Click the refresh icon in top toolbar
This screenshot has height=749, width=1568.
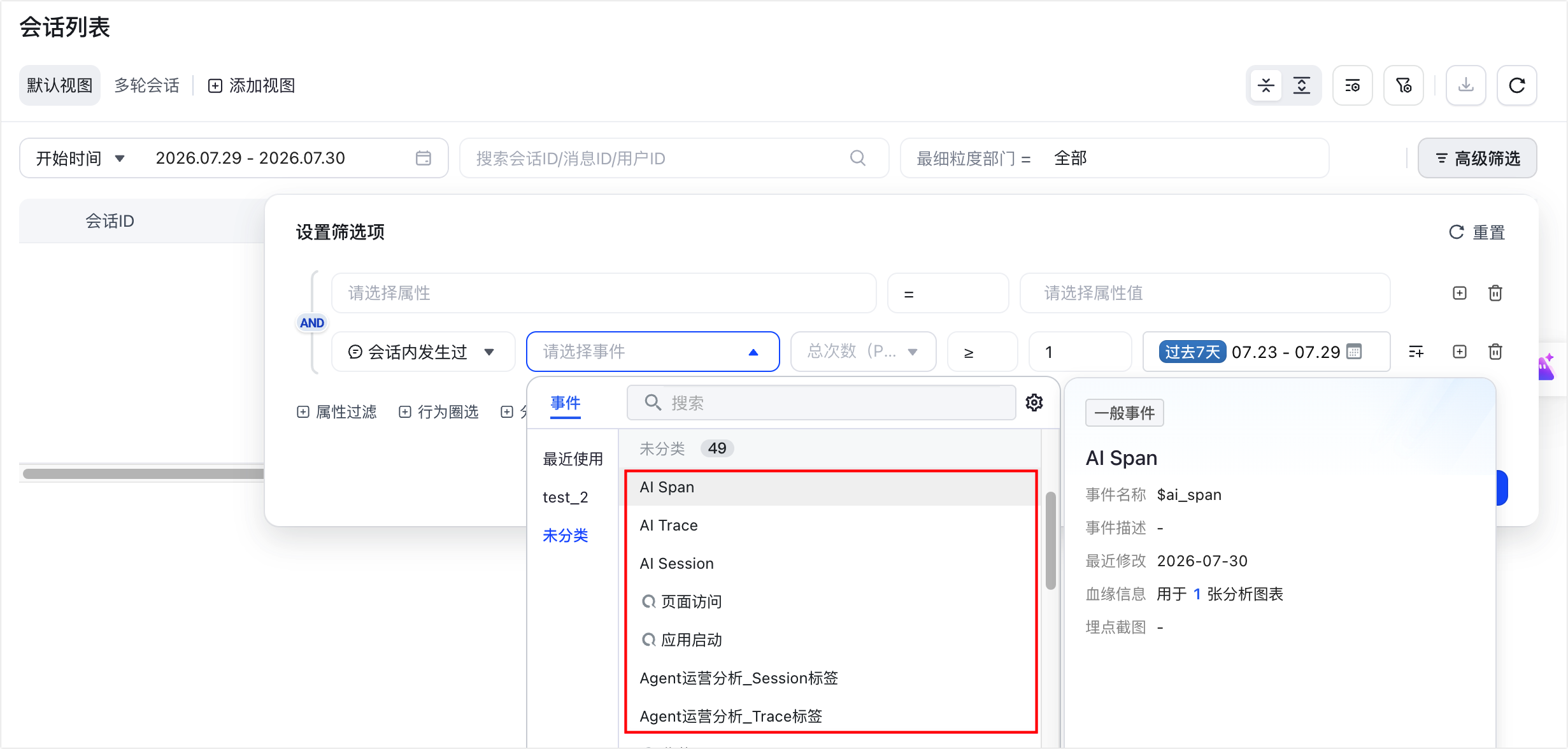point(1517,85)
